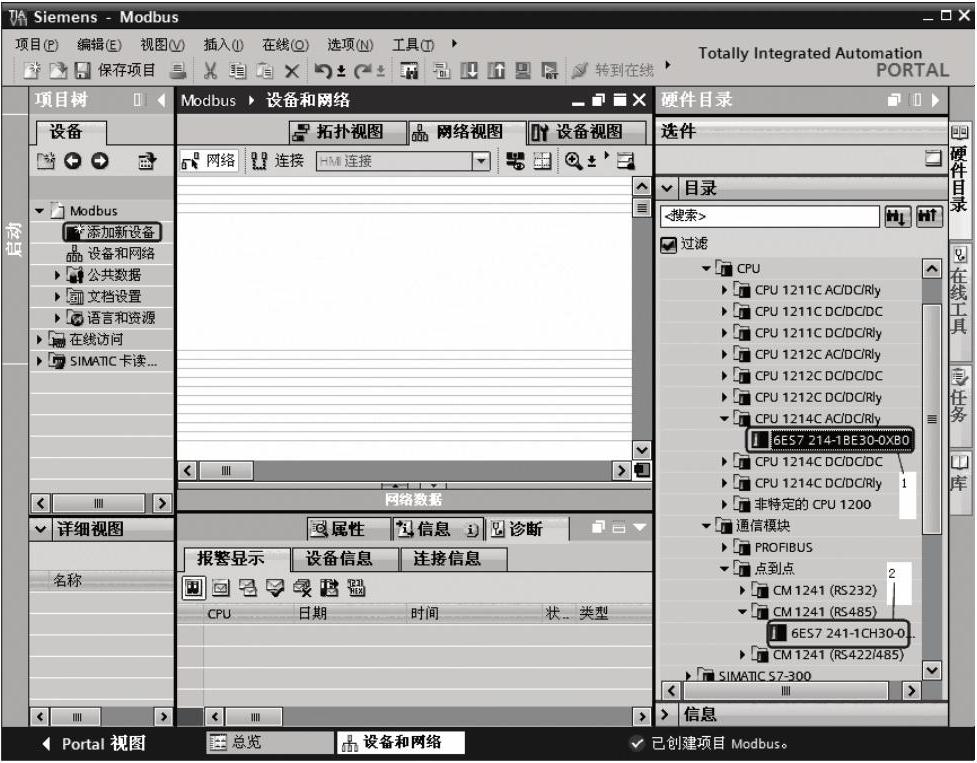The image size is (977, 763).
Task: Click the download to device icon
Action: (x=469, y=71)
